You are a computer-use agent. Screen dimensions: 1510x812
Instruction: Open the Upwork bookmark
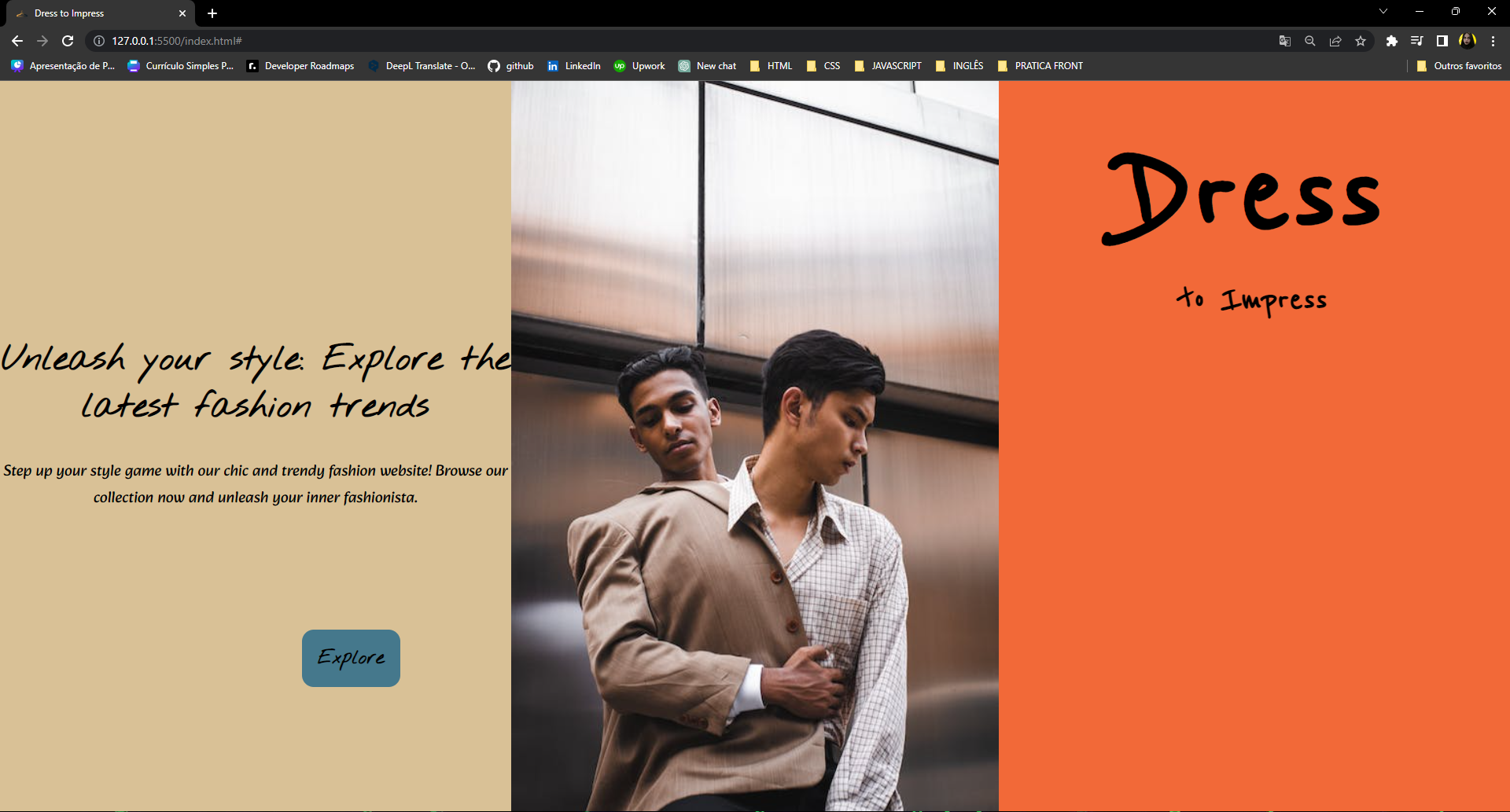[639, 66]
